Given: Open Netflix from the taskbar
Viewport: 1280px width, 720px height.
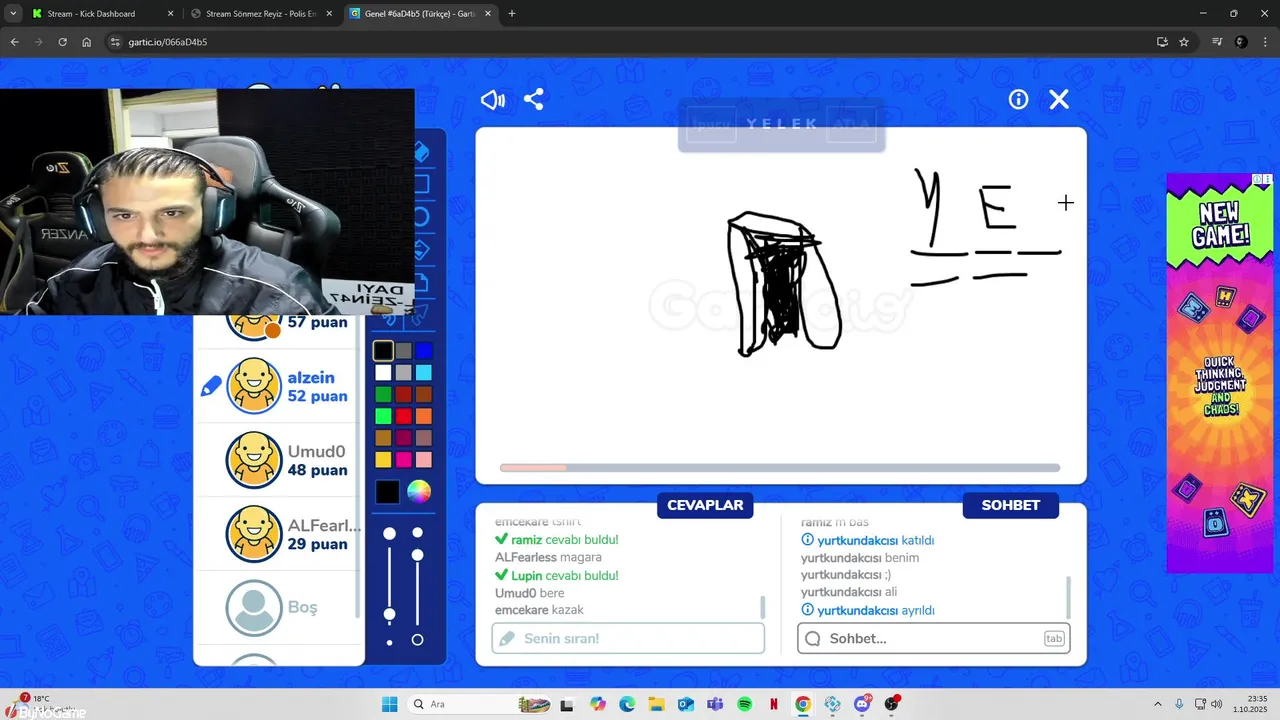Looking at the screenshot, I should click(x=773, y=704).
